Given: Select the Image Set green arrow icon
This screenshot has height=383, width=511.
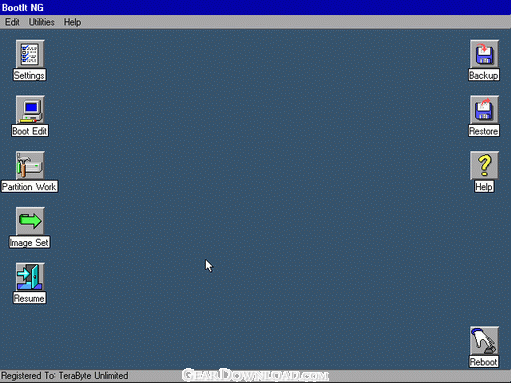Looking at the screenshot, I should [30, 221].
